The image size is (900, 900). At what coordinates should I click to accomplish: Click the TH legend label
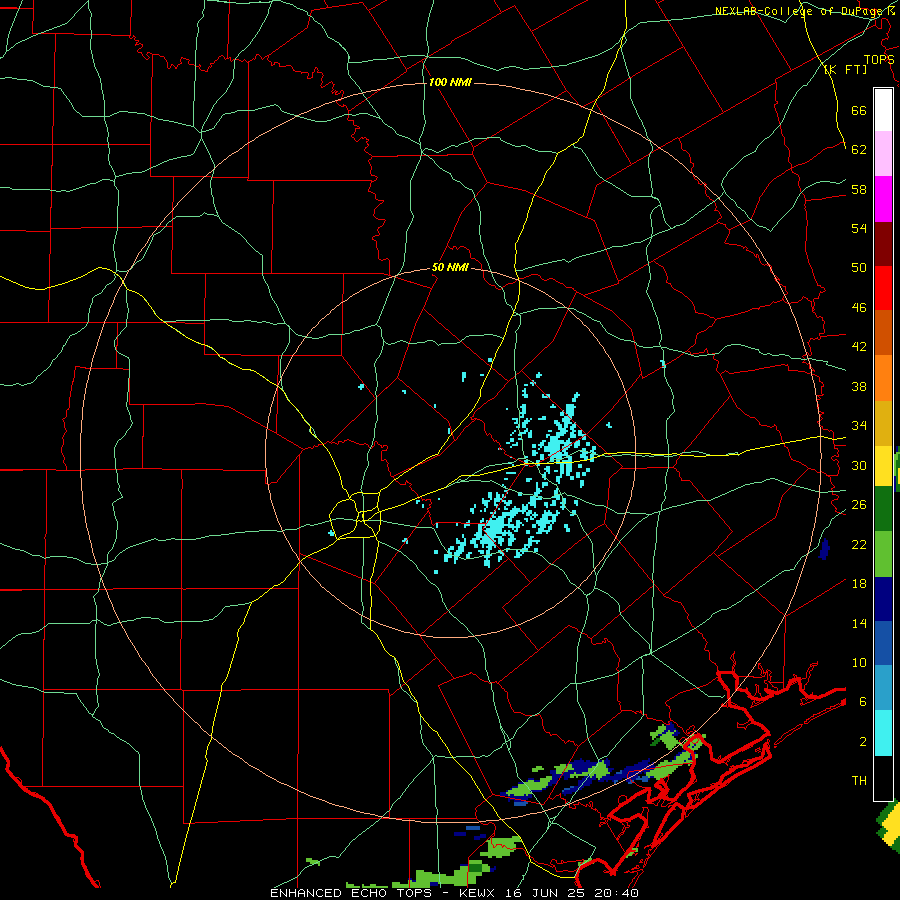point(859,781)
